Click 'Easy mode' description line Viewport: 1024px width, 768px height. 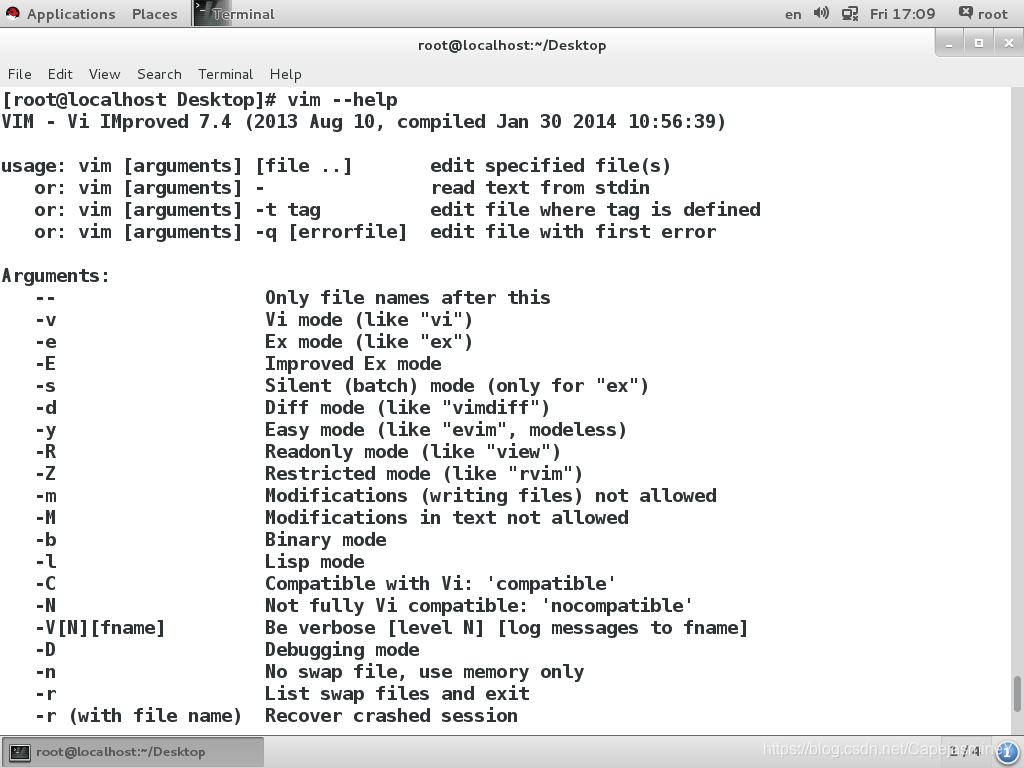pyautogui.click(x=445, y=430)
